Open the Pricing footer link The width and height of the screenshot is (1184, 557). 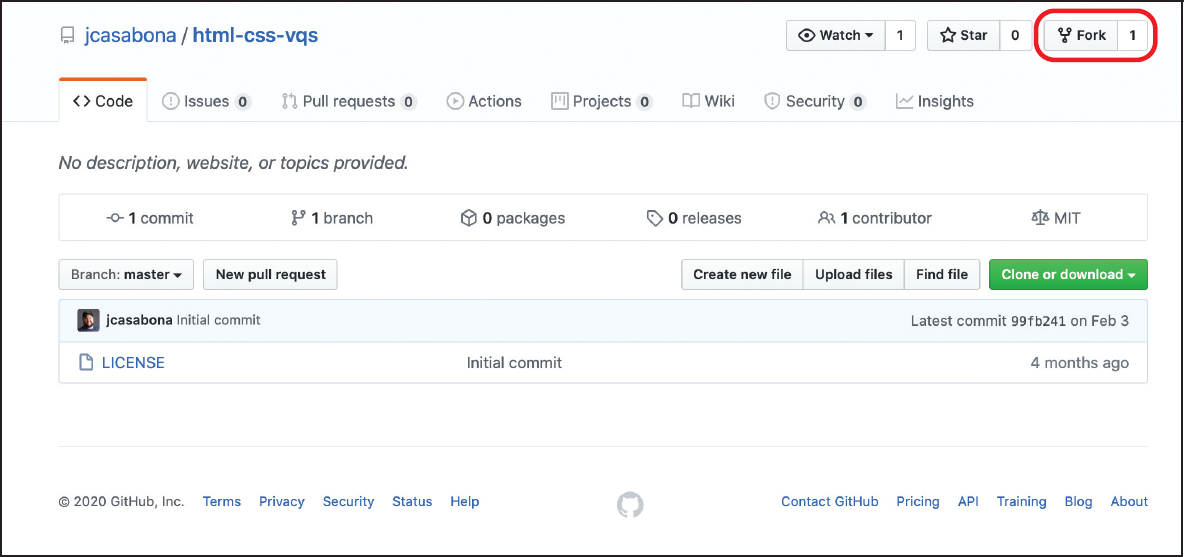click(918, 501)
